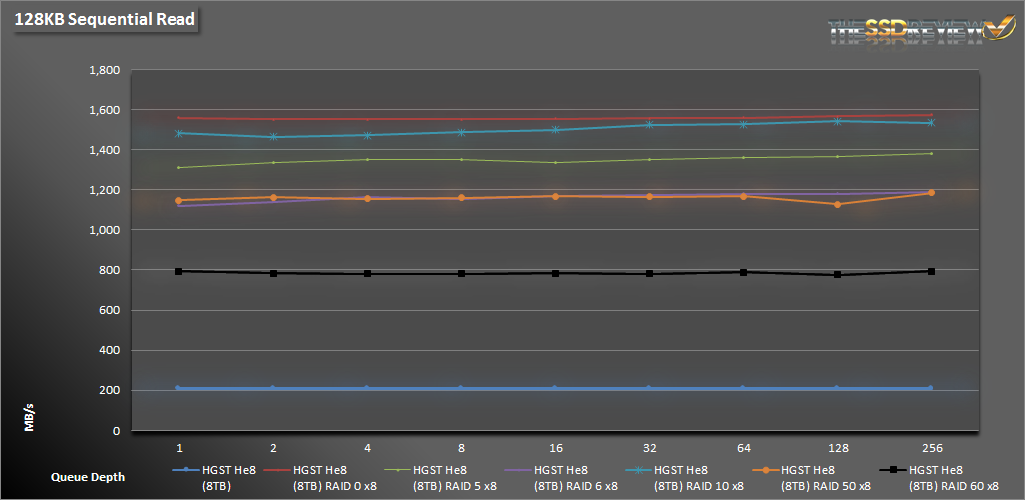Select the RAID 6 x8 legend entry

[x=562, y=477]
